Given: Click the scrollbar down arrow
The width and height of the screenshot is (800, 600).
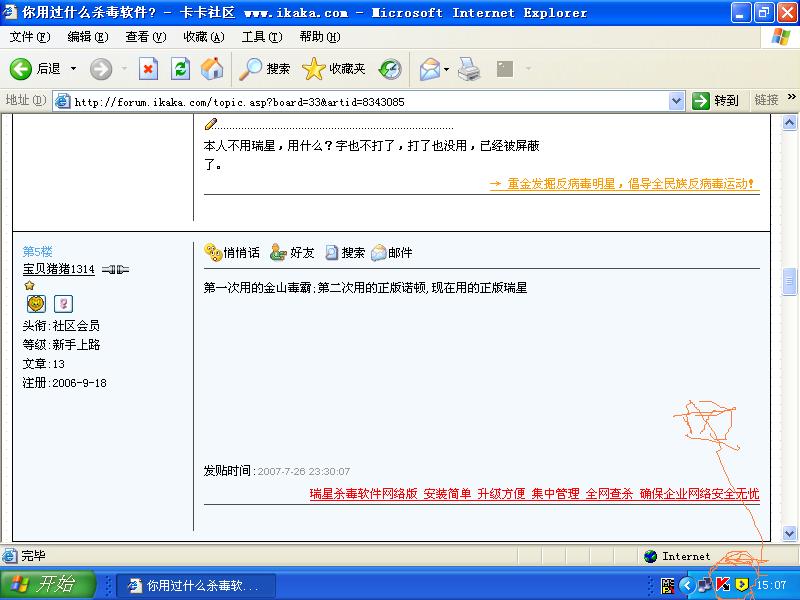Looking at the screenshot, I should [789, 534].
